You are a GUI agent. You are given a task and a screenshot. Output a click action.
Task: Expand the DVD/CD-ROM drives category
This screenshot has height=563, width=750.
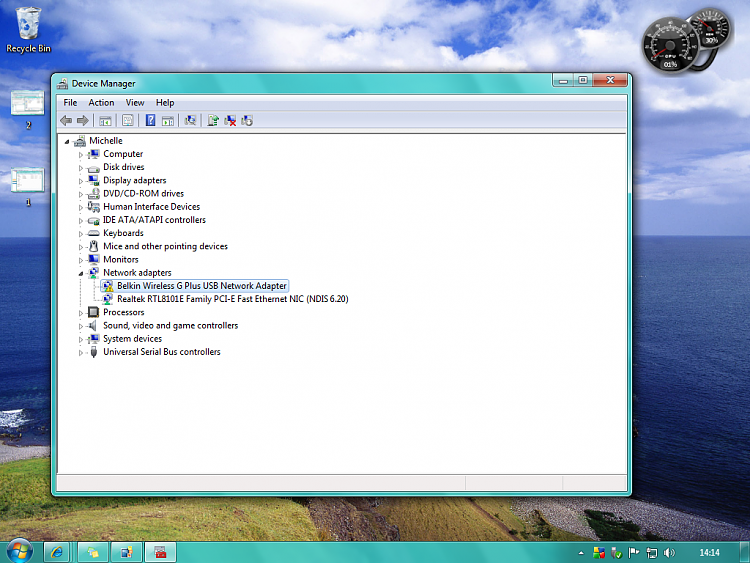(80, 194)
